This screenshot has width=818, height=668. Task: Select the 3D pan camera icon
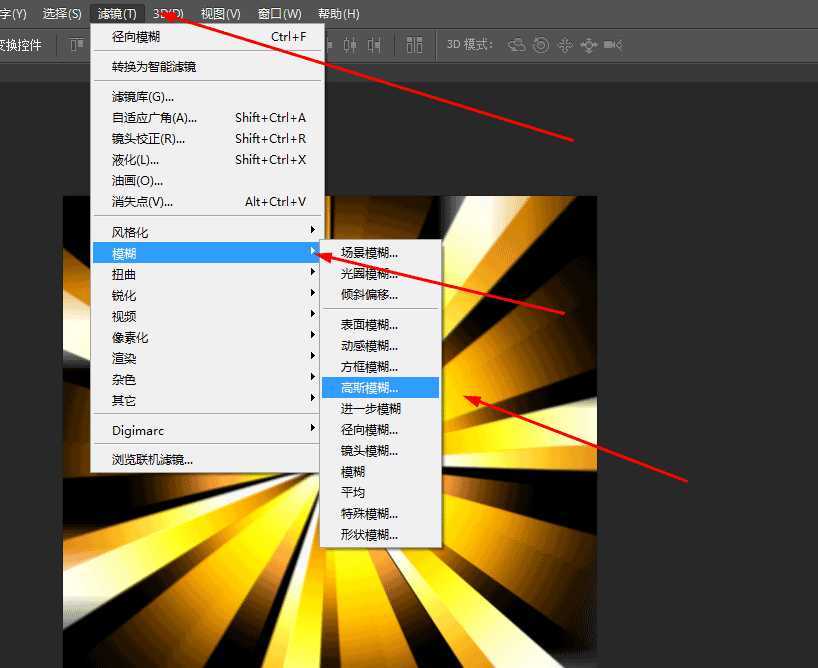pyautogui.click(x=565, y=44)
